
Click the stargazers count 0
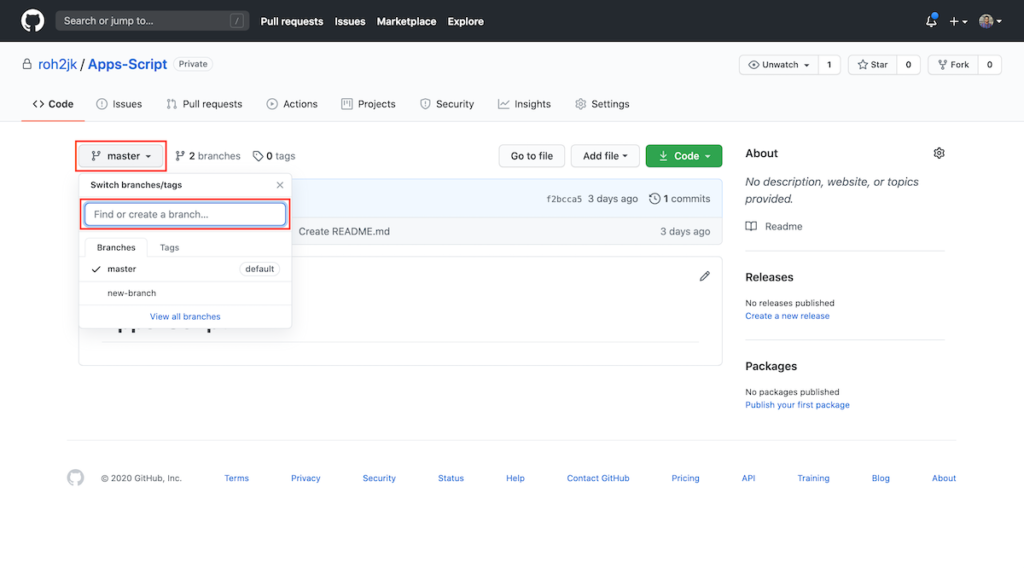tap(908, 65)
